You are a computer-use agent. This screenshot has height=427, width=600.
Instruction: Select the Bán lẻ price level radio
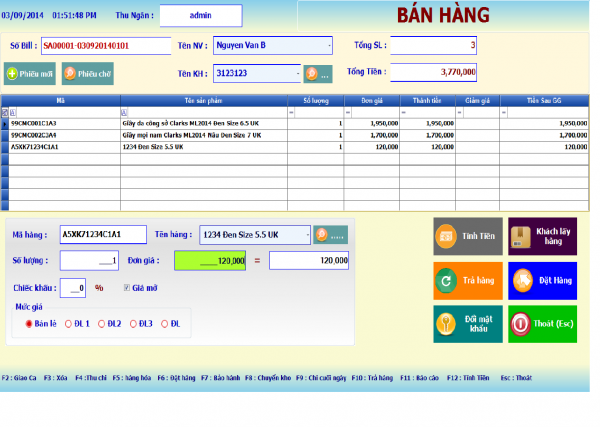(29, 323)
